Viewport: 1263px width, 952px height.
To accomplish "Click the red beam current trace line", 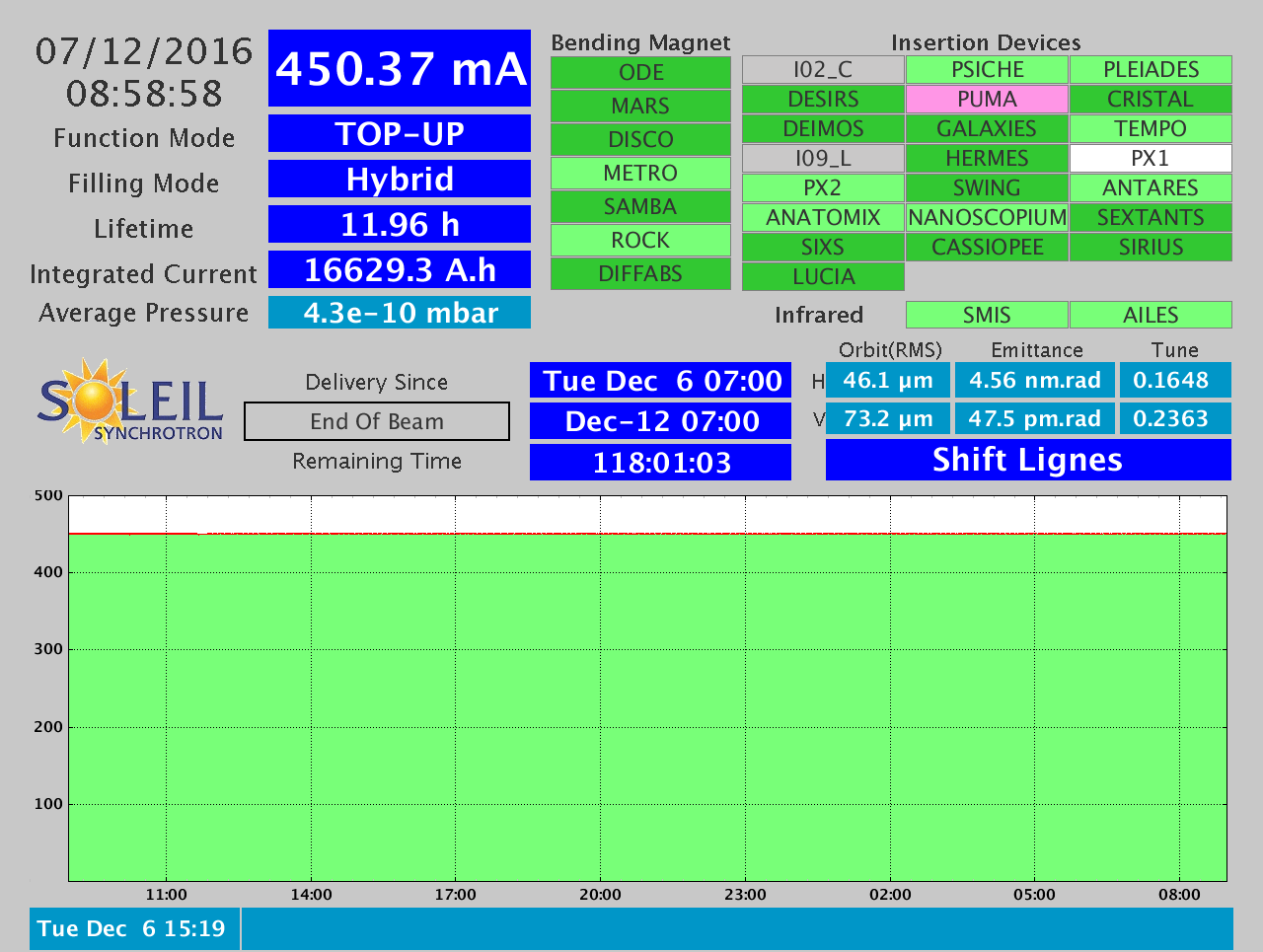I will click(647, 534).
